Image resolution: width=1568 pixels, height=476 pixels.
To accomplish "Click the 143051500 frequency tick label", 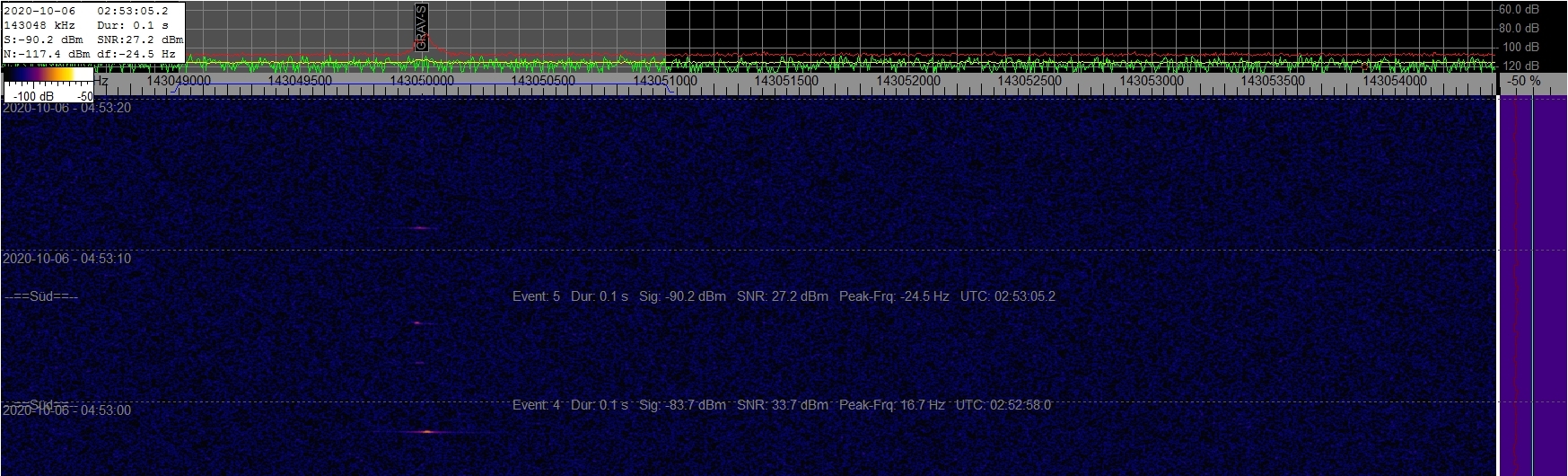I will 786,81.
